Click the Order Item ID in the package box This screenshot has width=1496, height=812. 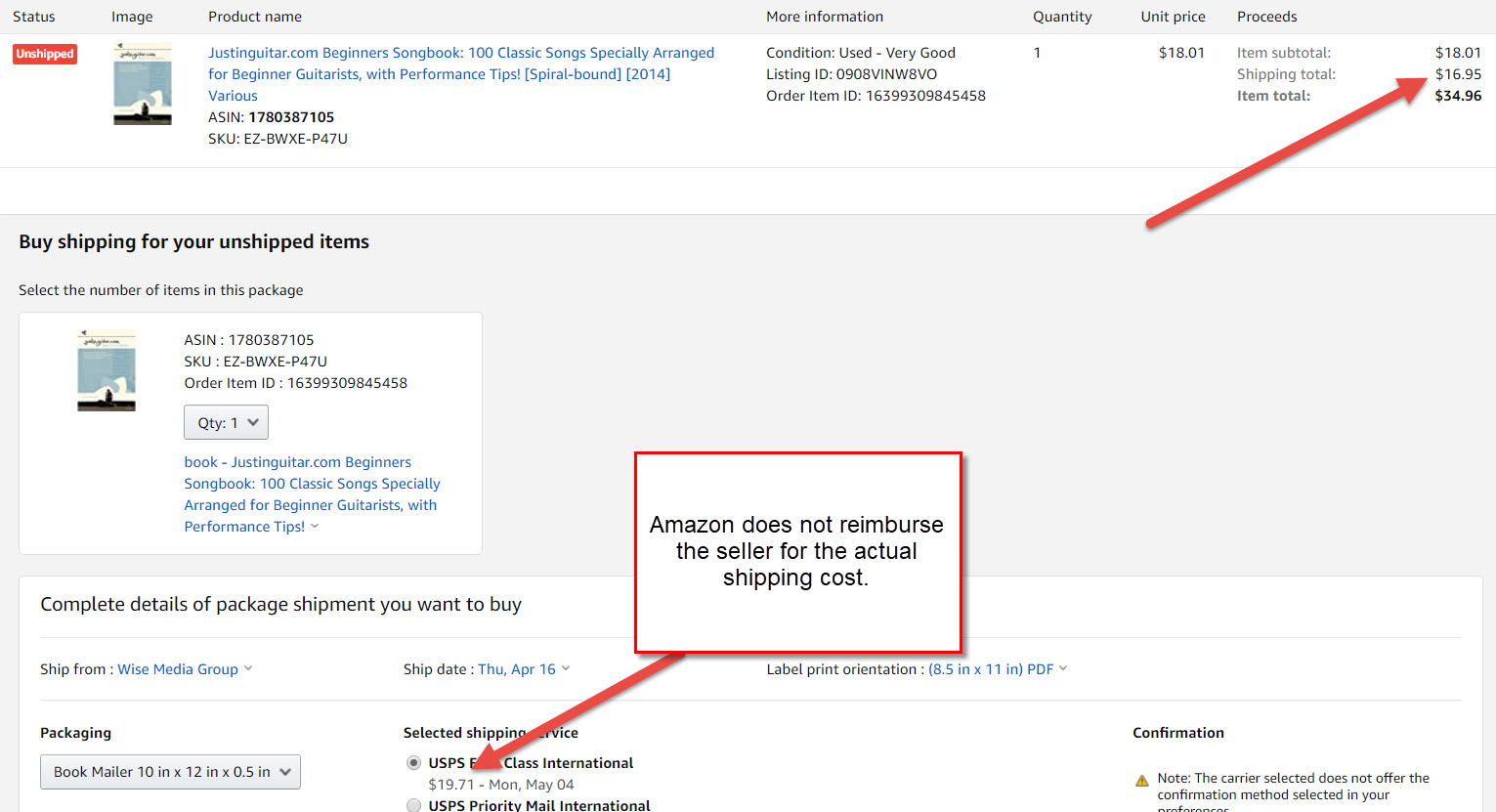pyautogui.click(x=295, y=383)
